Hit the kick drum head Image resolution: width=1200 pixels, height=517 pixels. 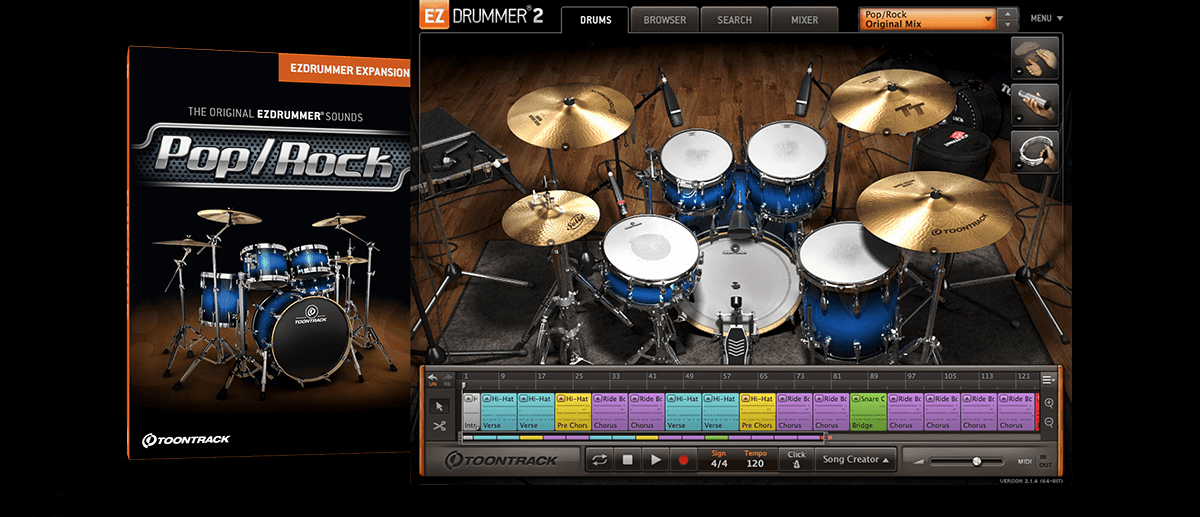741,280
